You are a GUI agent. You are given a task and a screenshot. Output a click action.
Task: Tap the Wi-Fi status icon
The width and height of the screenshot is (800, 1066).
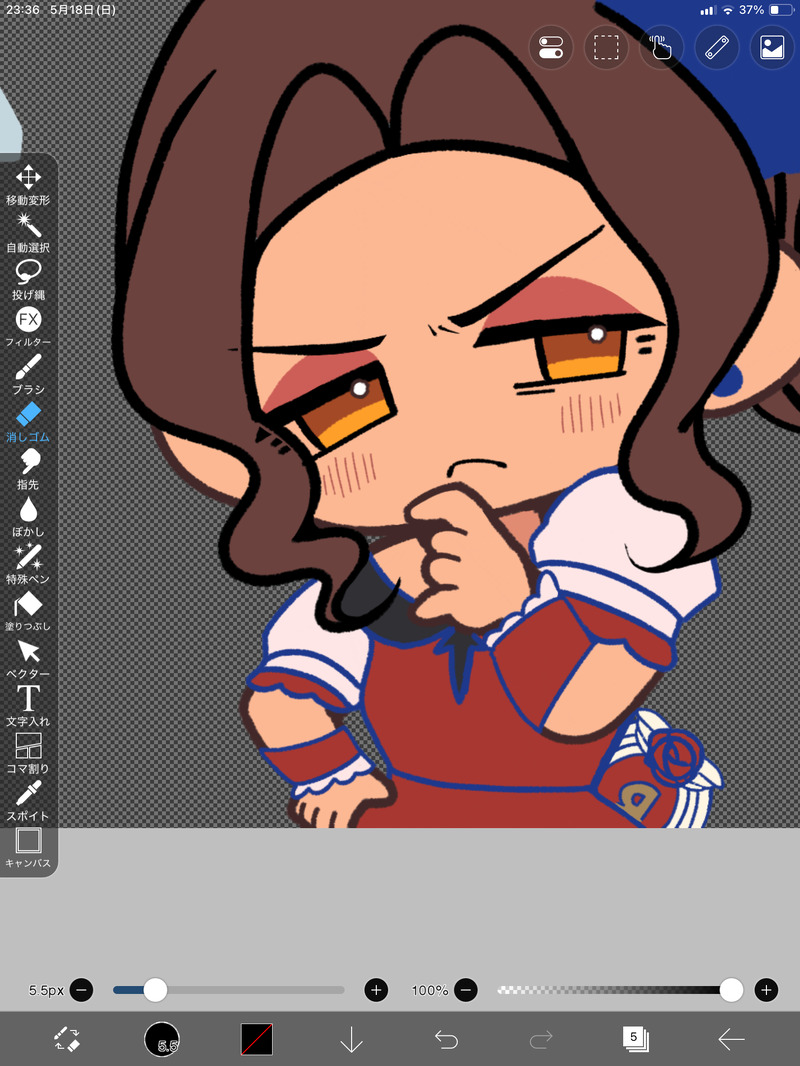click(x=729, y=10)
